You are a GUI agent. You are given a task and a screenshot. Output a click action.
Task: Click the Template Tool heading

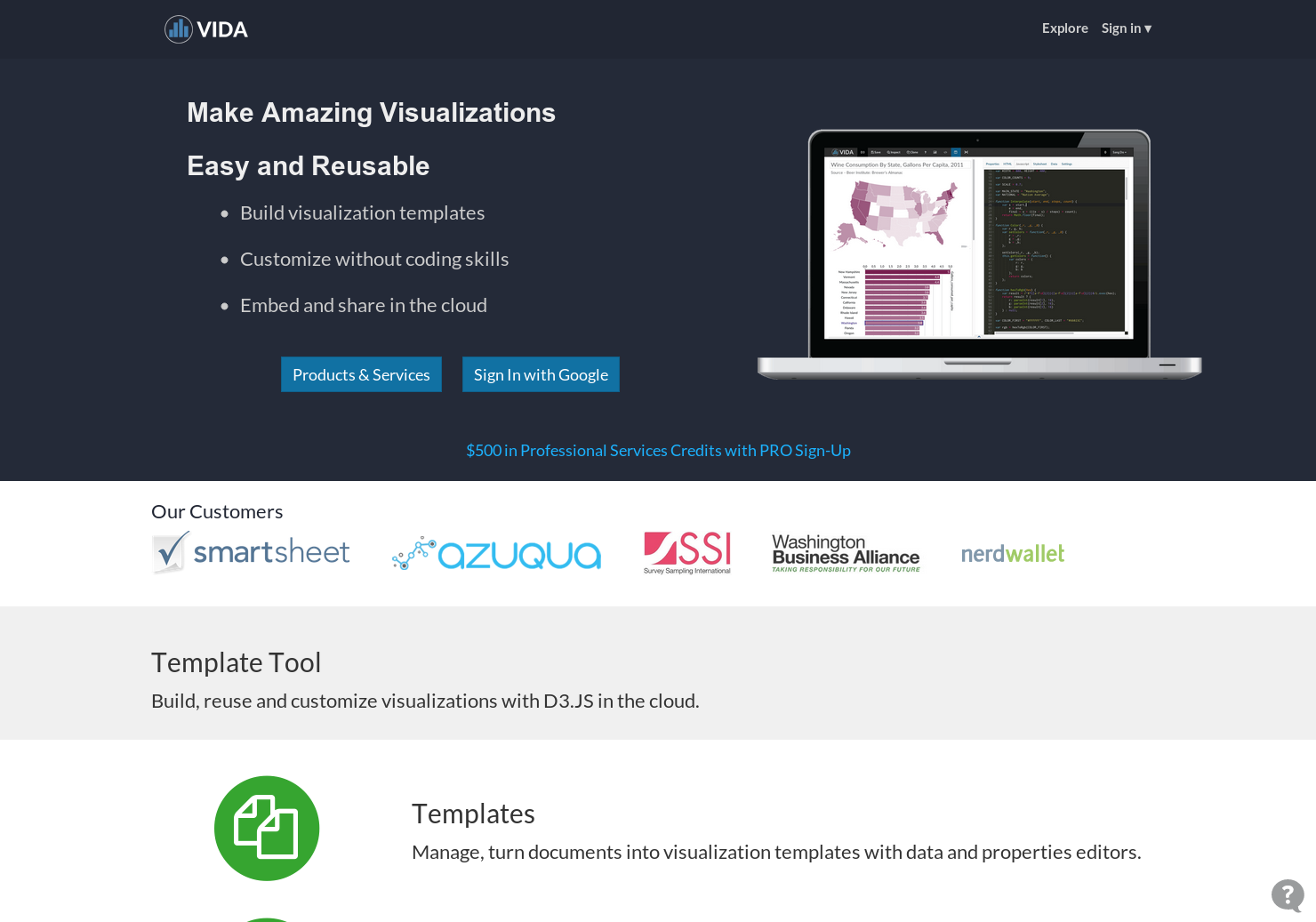(236, 662)
